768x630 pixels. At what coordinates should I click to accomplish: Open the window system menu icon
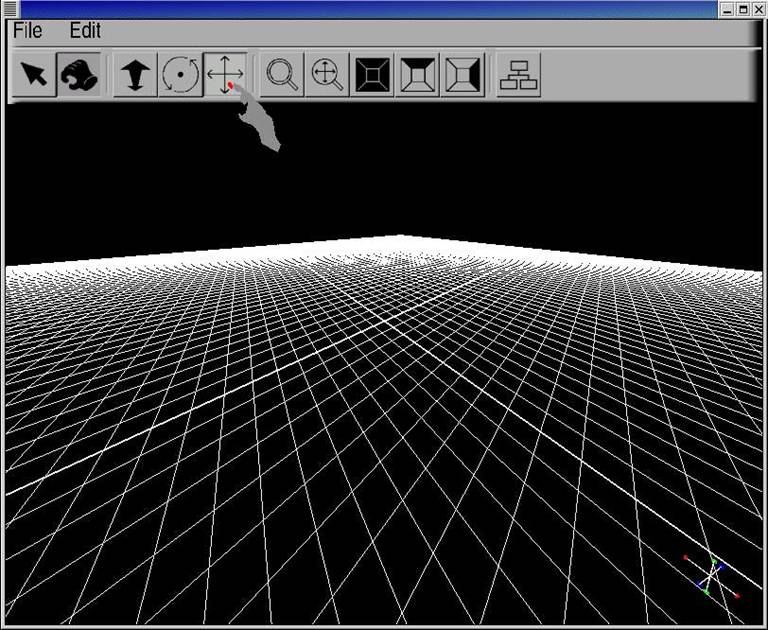[x=10, y=9]
